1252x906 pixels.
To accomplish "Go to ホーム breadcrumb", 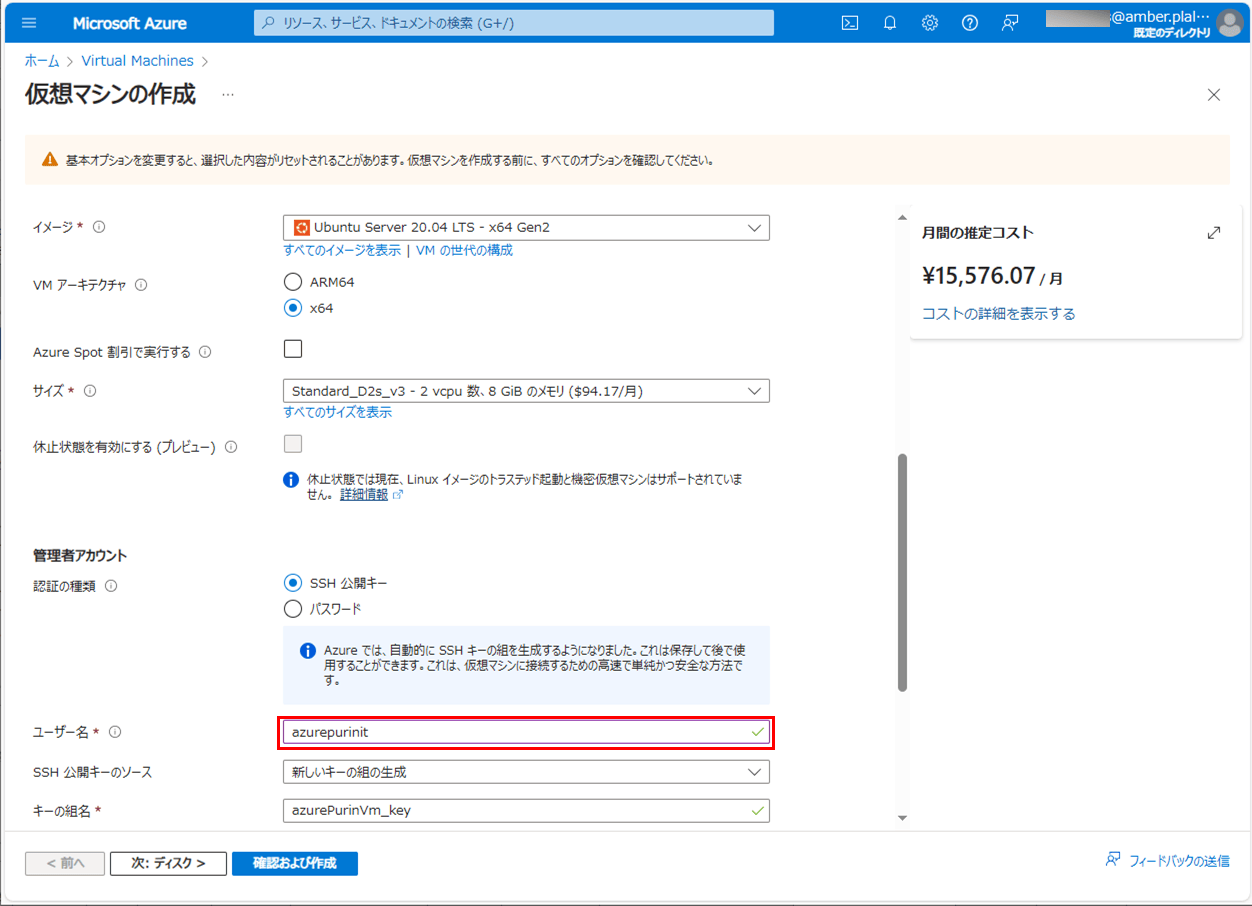I will pos(42,61).
